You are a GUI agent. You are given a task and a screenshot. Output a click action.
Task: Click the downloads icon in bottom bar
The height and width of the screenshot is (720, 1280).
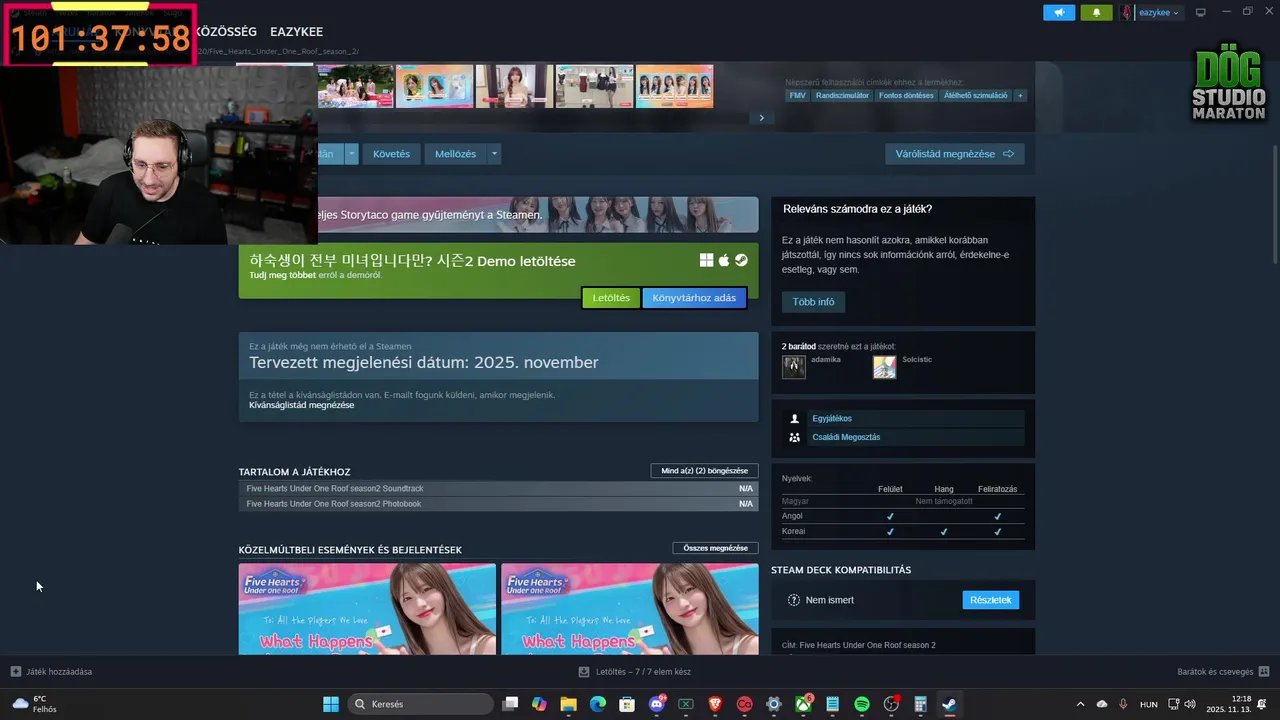585,672
